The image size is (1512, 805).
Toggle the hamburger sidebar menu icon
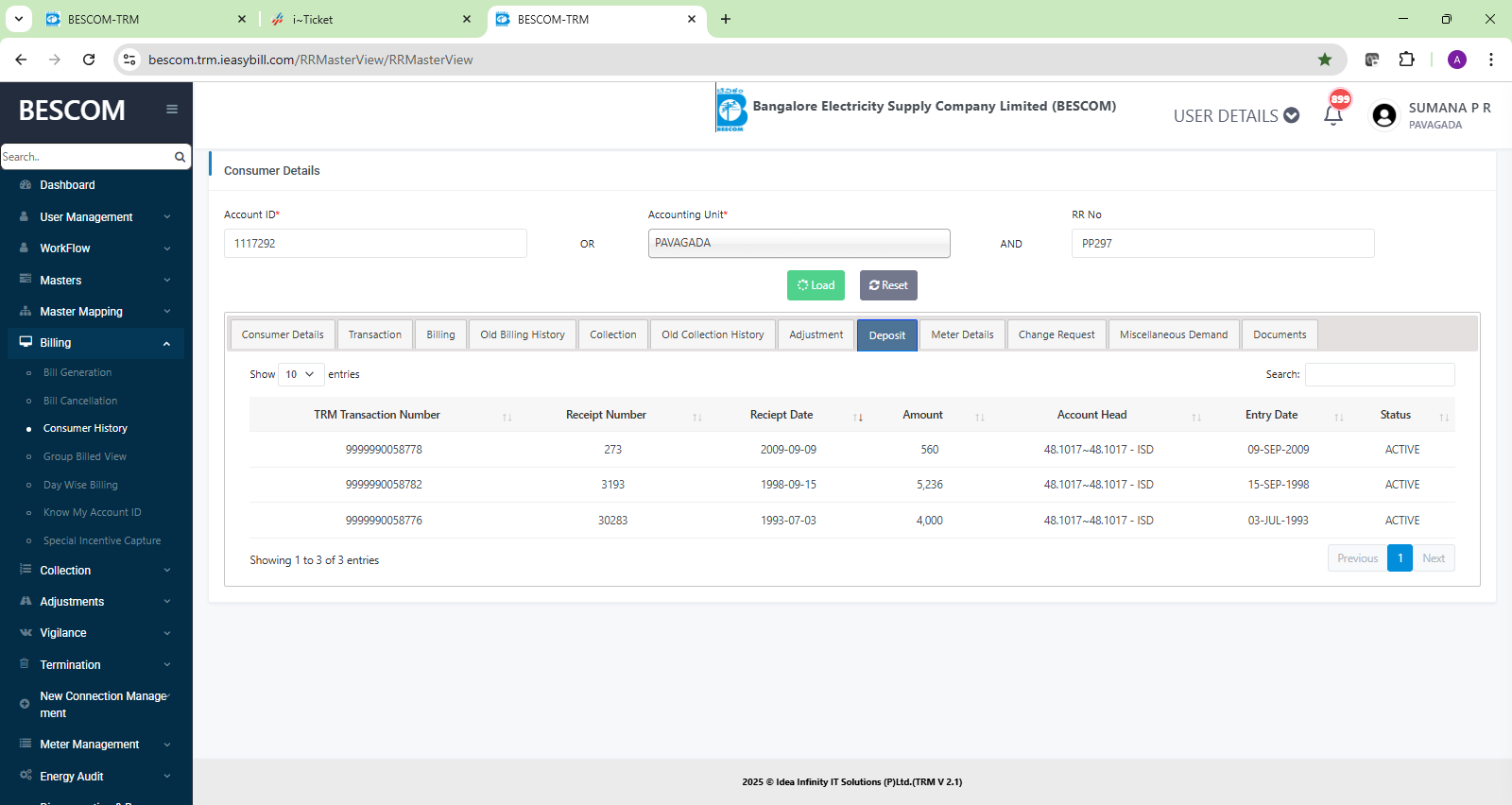point(172,110)
